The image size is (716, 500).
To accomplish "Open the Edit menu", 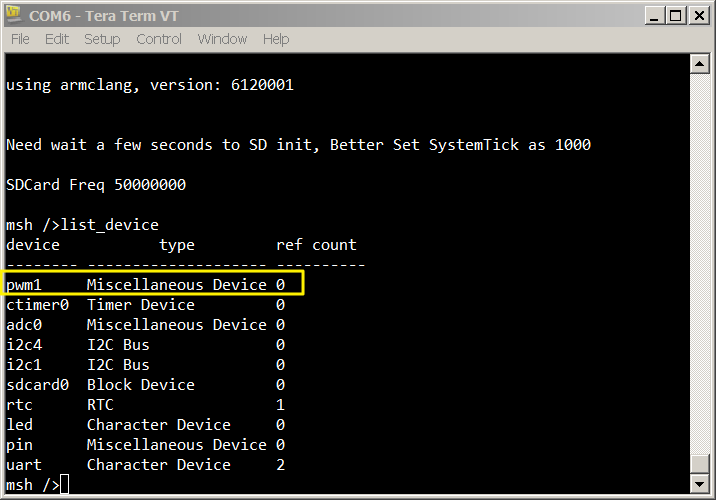I will (x=57, y=39).
